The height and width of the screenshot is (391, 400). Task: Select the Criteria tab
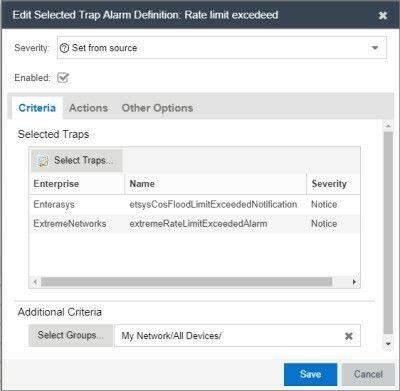37,108
